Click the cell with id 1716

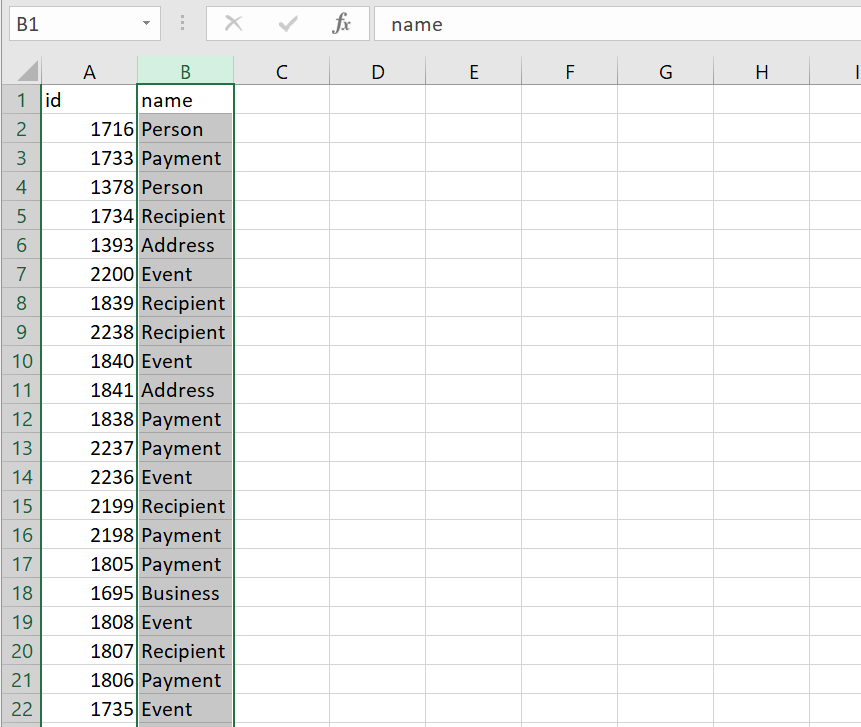90,129
